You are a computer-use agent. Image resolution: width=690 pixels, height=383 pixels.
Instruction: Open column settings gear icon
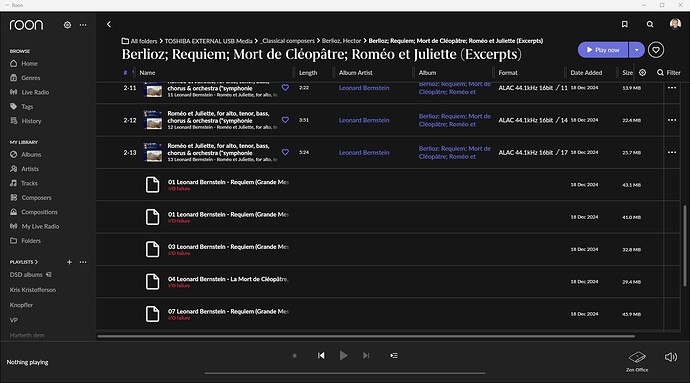coord(642,73)
